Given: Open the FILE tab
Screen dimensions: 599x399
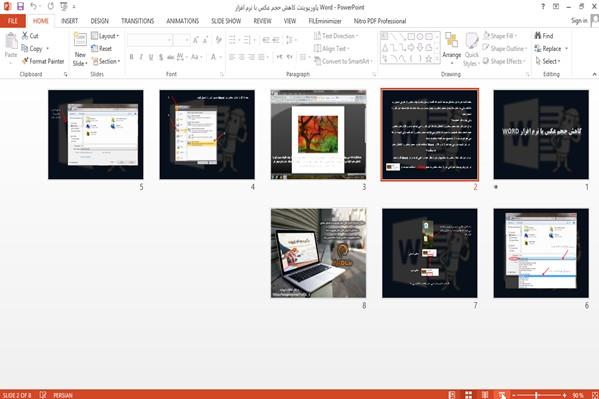Looking at the screenshot, I should [13, 21].
